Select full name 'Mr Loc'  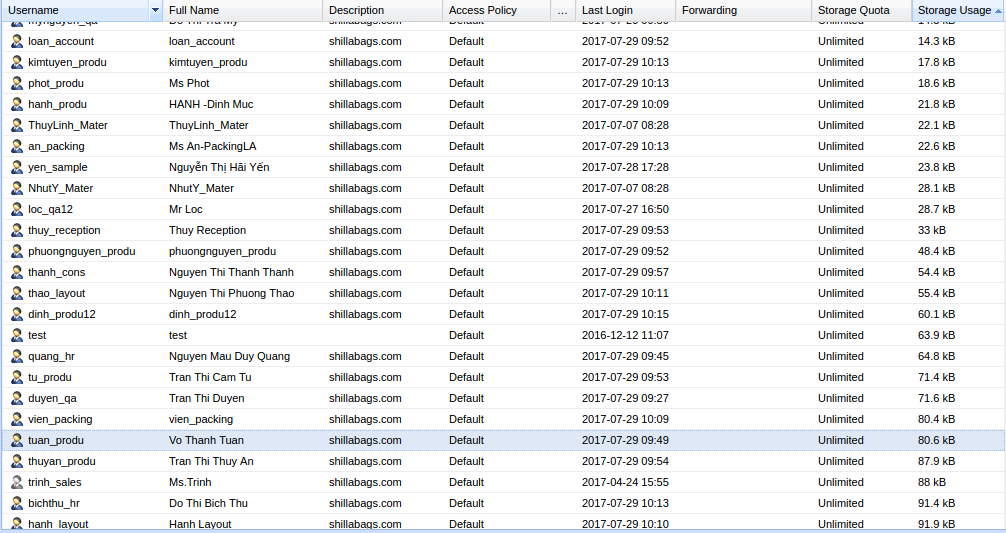click(x=185, y=209)
